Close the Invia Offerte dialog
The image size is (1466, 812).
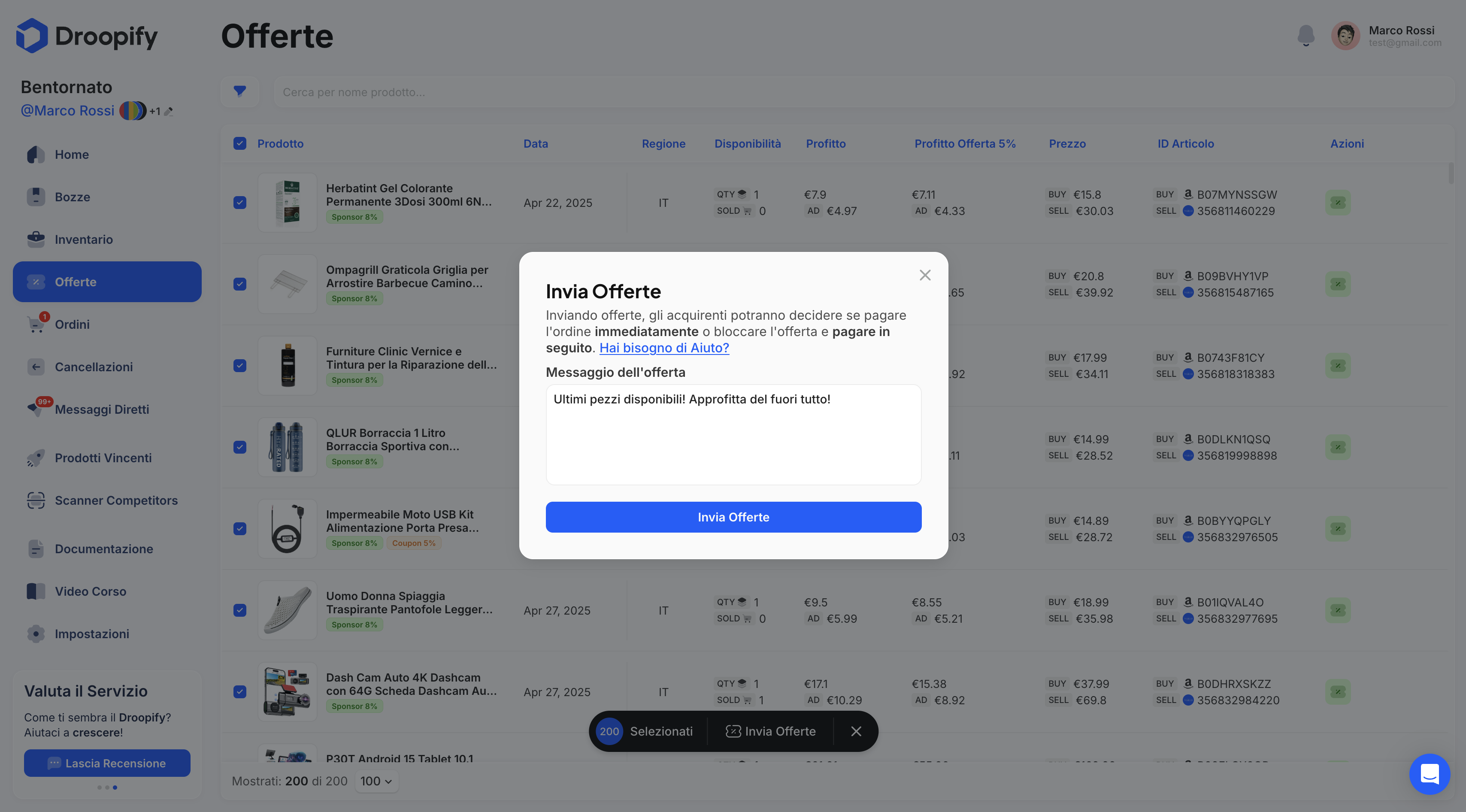(x=925, y=276)
